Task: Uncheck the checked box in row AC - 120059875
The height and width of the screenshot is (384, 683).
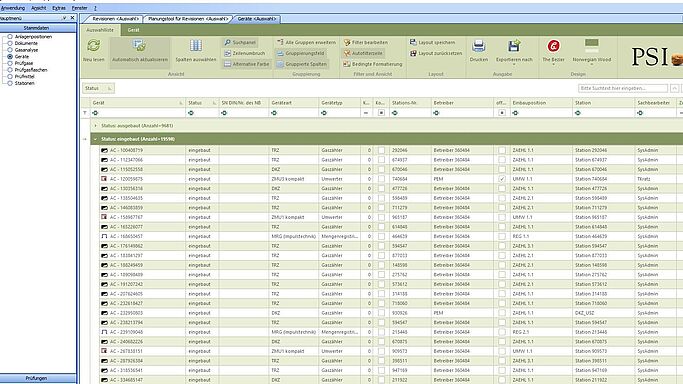Action: tap(502, 179)
